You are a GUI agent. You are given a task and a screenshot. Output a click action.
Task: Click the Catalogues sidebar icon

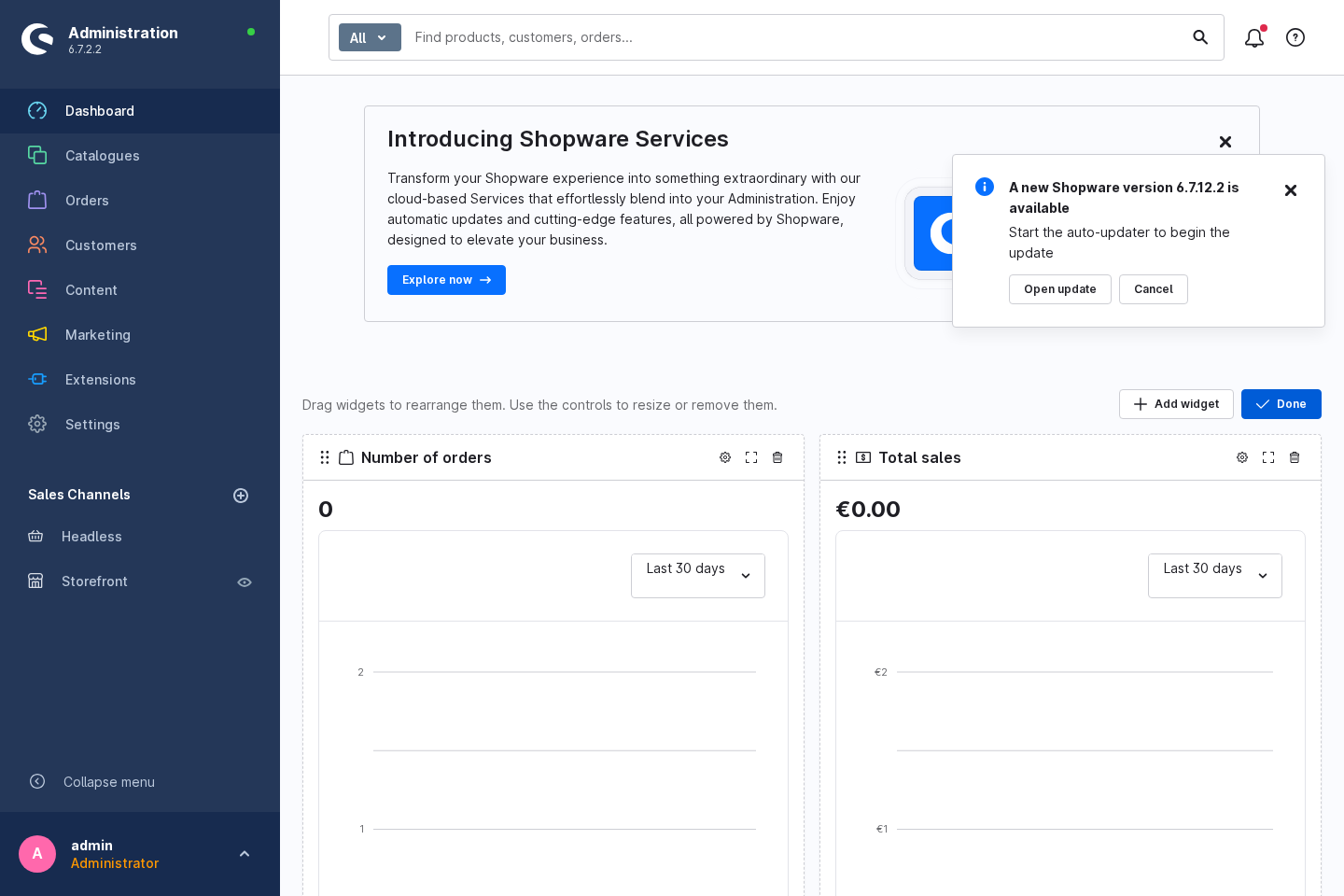[x=37, y=156]
